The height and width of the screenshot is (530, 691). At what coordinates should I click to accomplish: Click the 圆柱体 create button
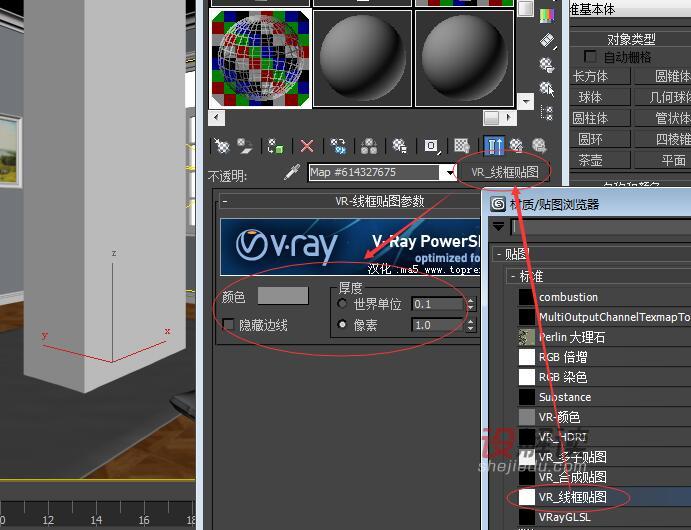point(600,119)
